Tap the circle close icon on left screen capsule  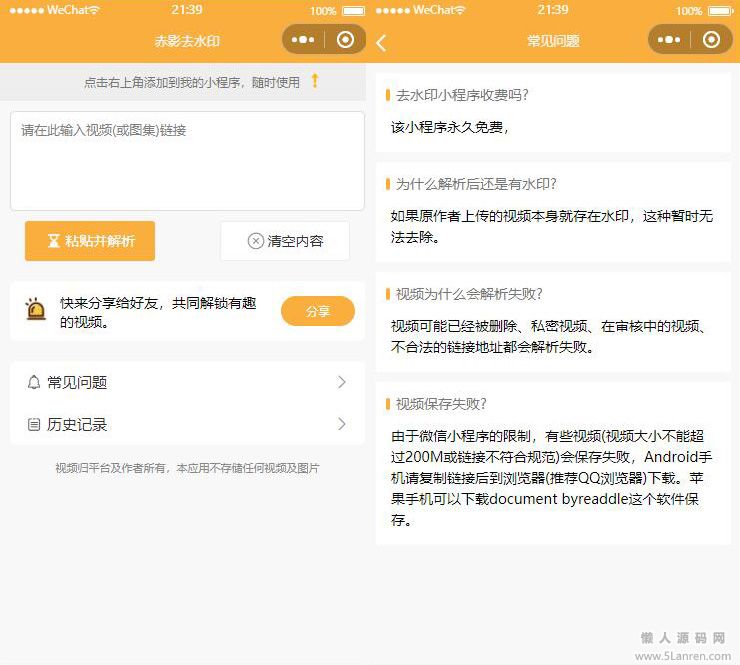tap(345, 40)
